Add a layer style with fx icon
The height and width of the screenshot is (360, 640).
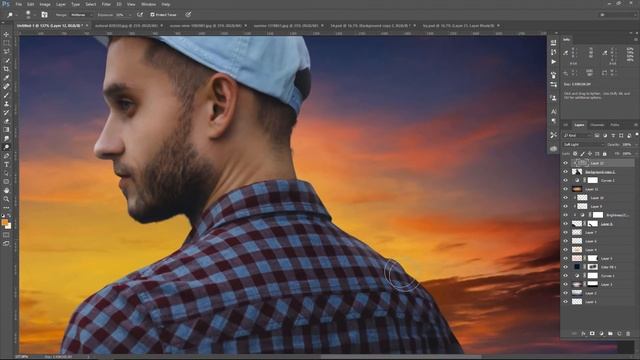[583, 333]
